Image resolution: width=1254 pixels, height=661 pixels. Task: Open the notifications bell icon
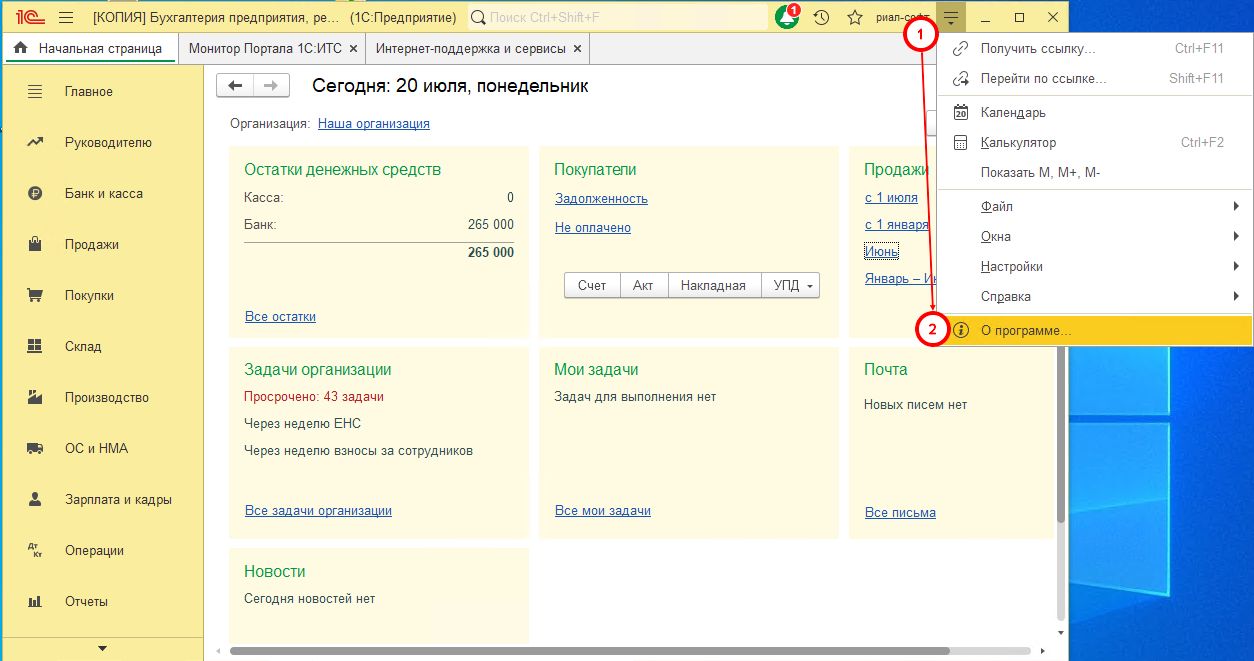787,17
